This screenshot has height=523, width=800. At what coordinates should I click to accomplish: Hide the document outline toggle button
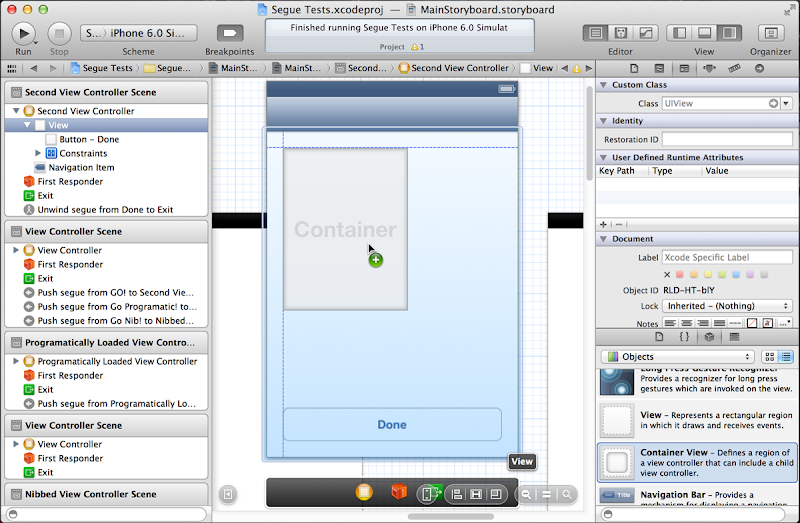(x=228, y=494)
